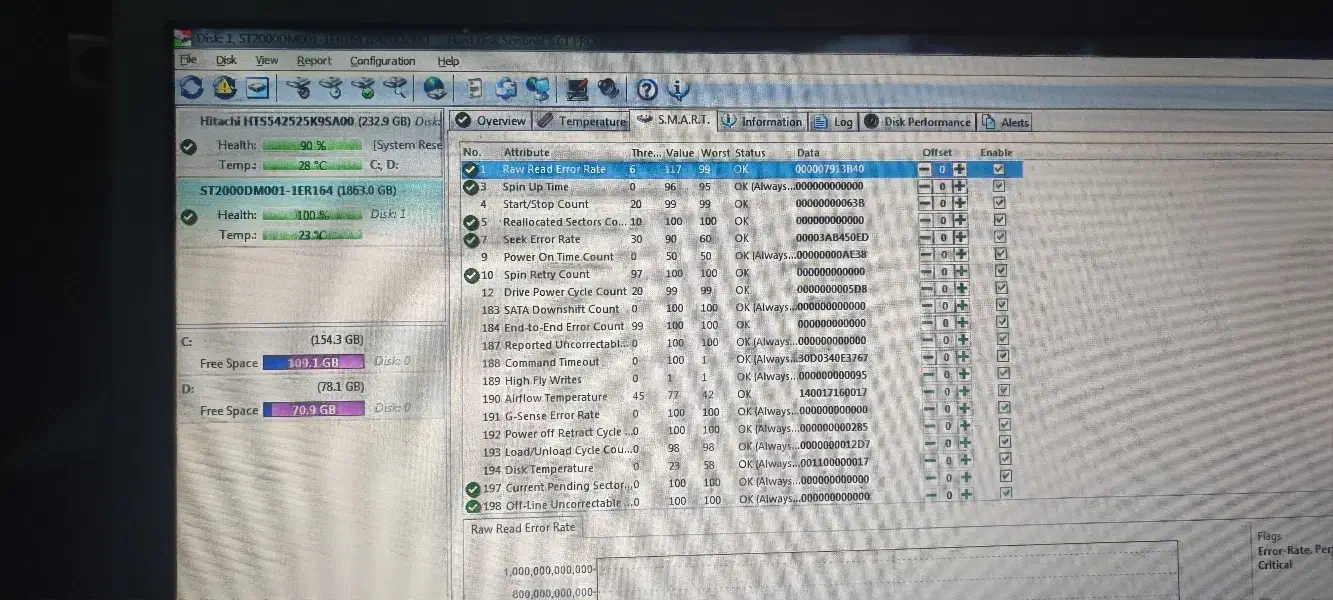Open the View menu
Image resolution: width=1333 pixels, height=600 pixels.
coord(267,61)
